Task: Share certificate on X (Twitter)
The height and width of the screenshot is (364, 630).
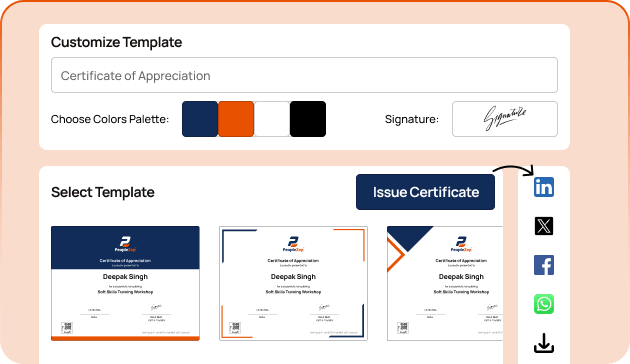Action: (x=544, y=226)
